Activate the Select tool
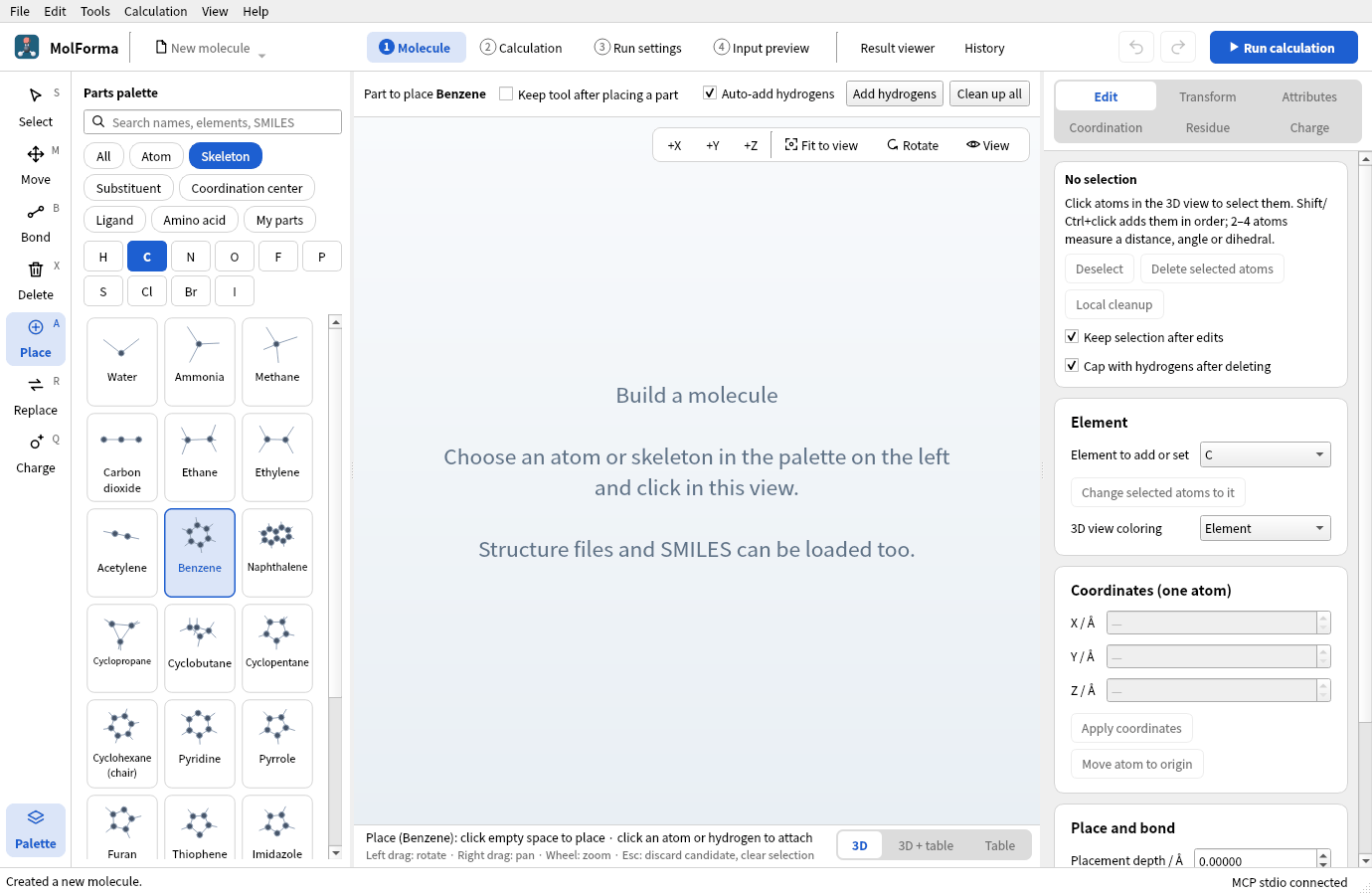Image resolution: width=1372 pixels, height=895 pixels. [36, 107]
